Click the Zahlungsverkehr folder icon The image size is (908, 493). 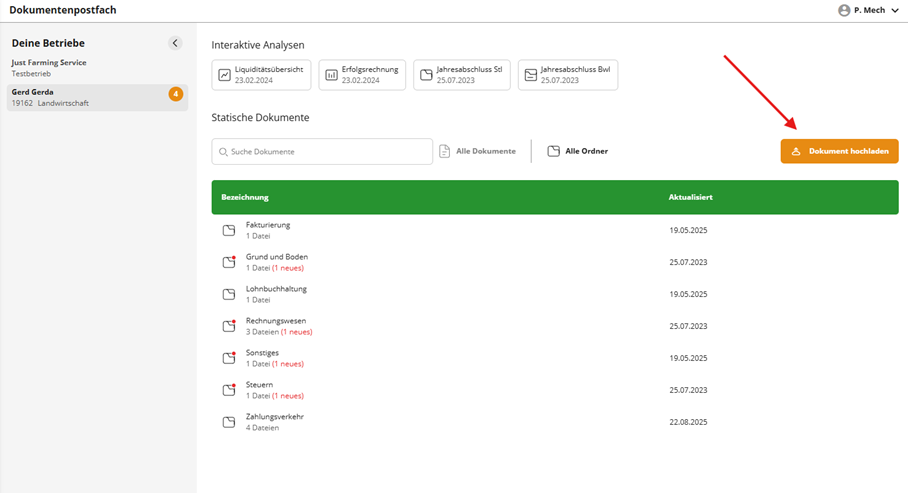tap(229, 422)
